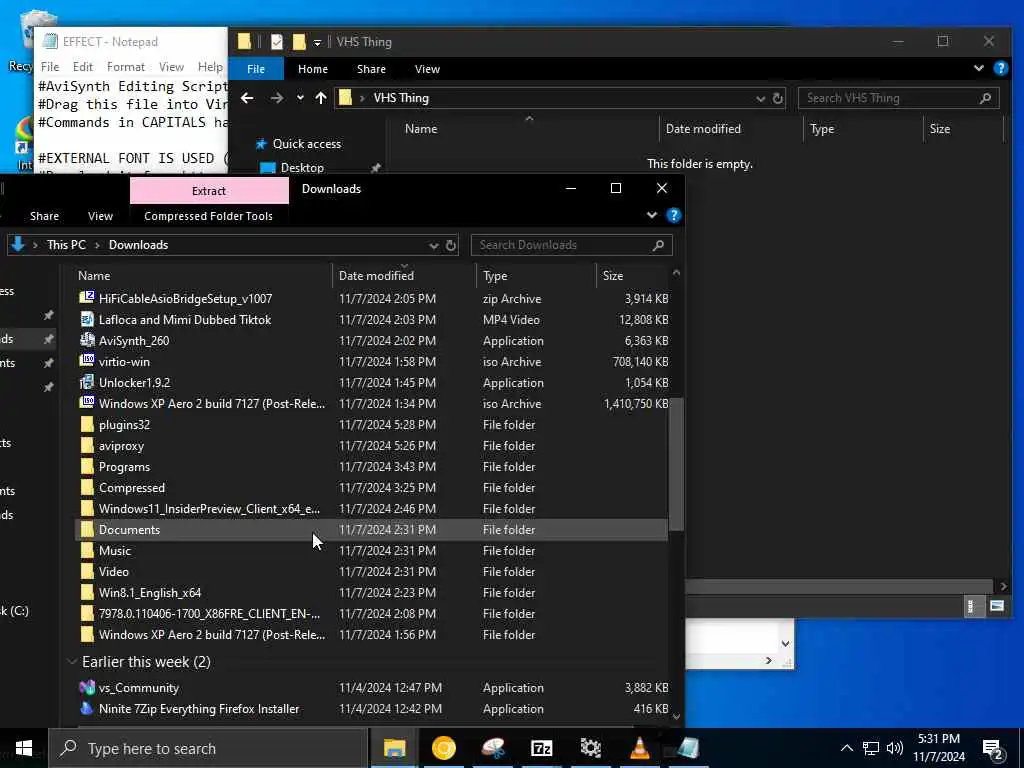
Task: Click the Downloads vertical scrollbar thumb
Action: (676, 464)
